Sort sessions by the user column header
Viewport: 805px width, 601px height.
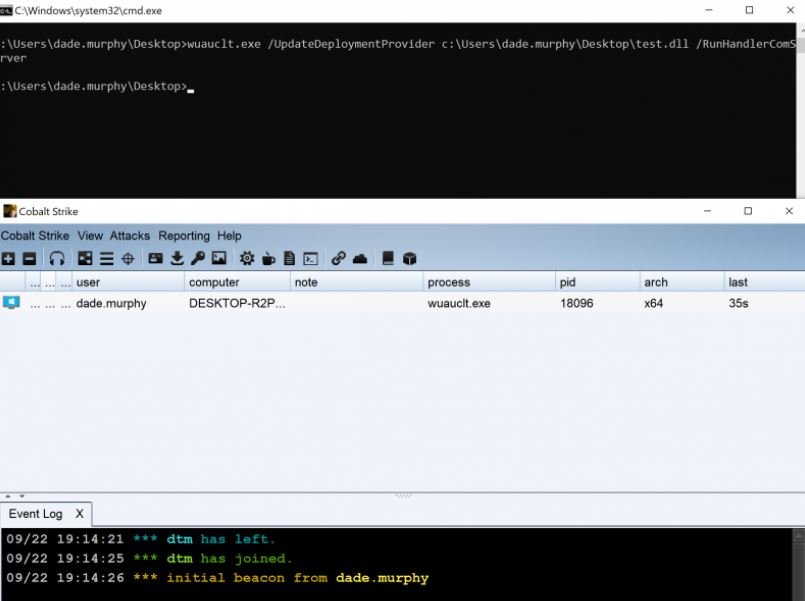point(129,282)
